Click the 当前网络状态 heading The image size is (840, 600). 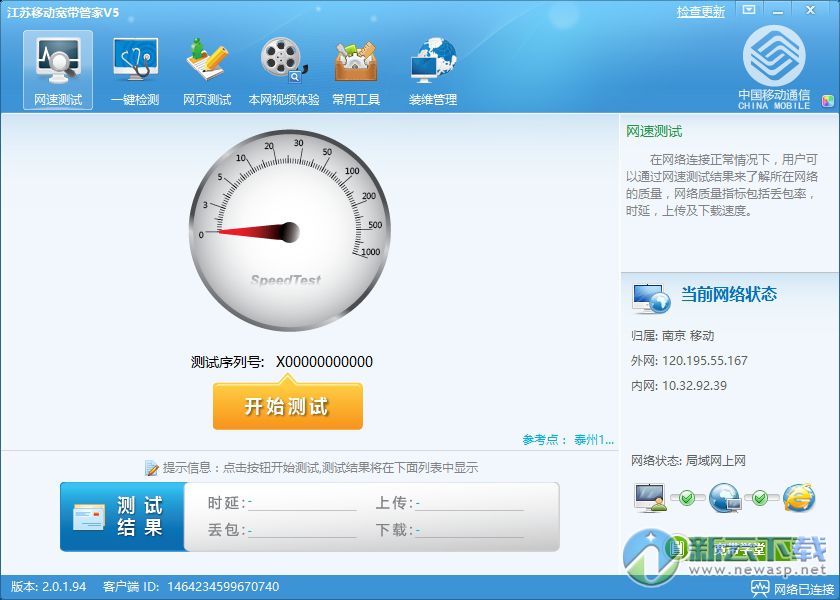(729, 294)
